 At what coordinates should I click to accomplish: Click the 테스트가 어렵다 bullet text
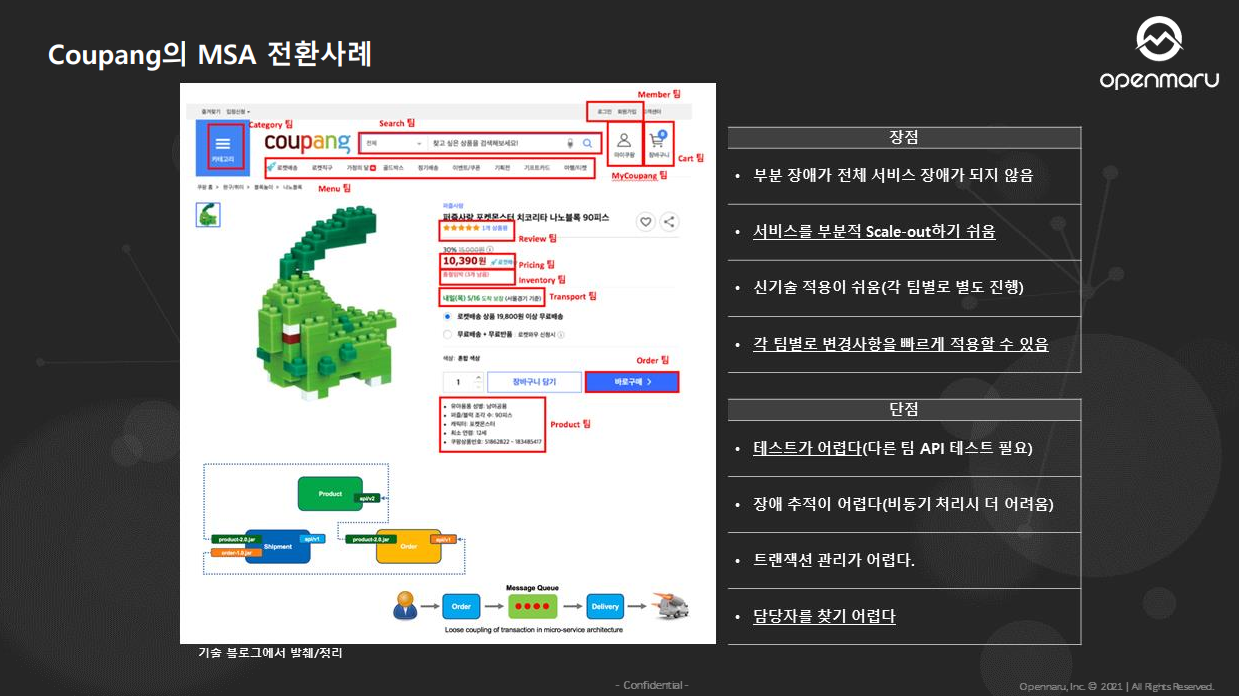[892, 448]
